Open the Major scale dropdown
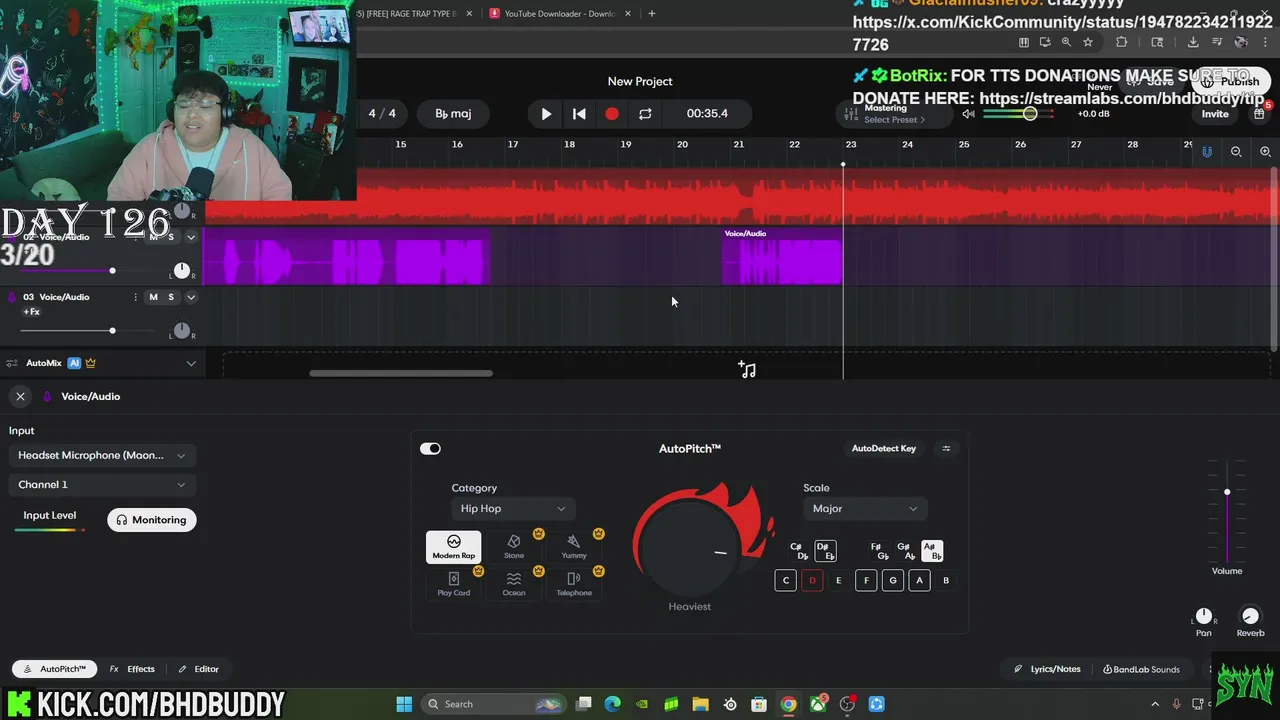Image resolution: width=1280 pixels, height=720 pixels. point(865,509)
